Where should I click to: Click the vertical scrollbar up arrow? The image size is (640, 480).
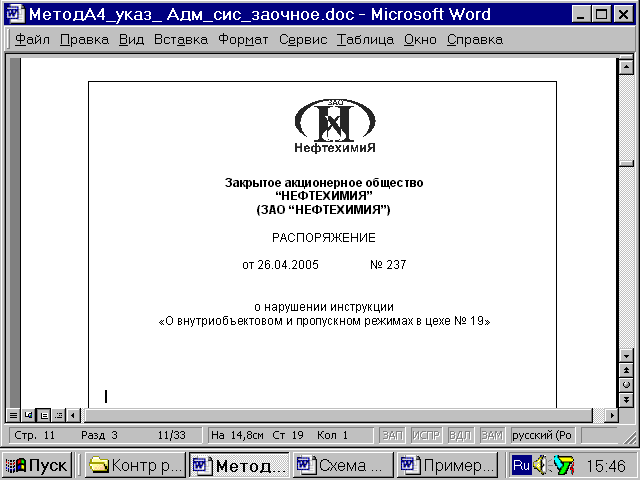(626, 67)
